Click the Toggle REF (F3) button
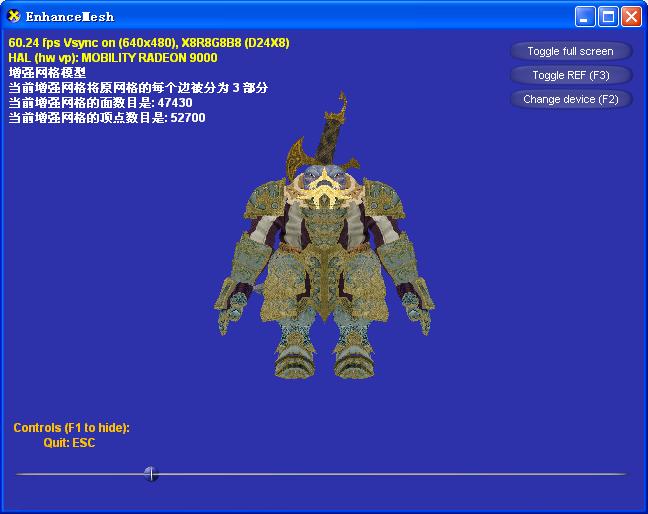648x514 pixels. 570,75
